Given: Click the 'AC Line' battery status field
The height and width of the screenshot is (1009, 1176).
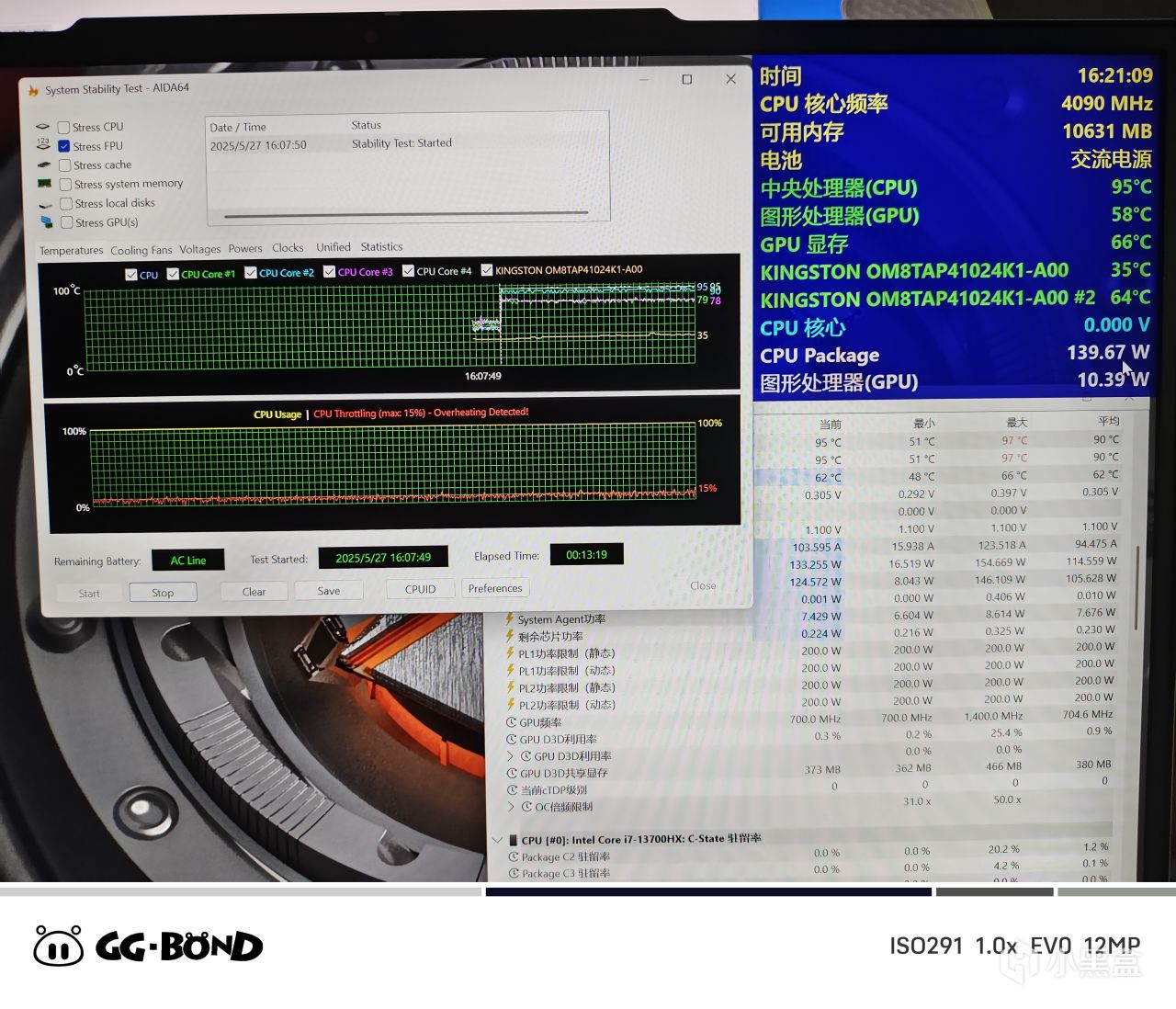Looking at the screenshot, I should [x=188, y=561].
